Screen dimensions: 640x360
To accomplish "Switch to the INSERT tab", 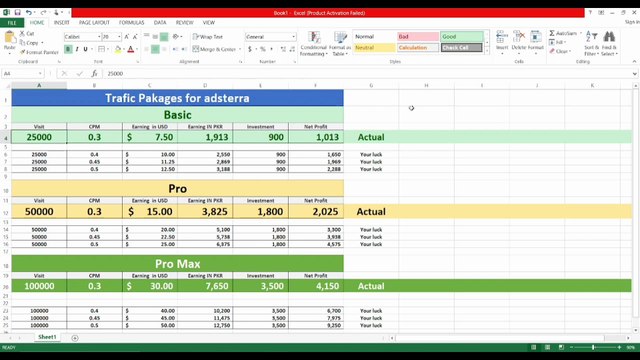I will pos(62,23).
